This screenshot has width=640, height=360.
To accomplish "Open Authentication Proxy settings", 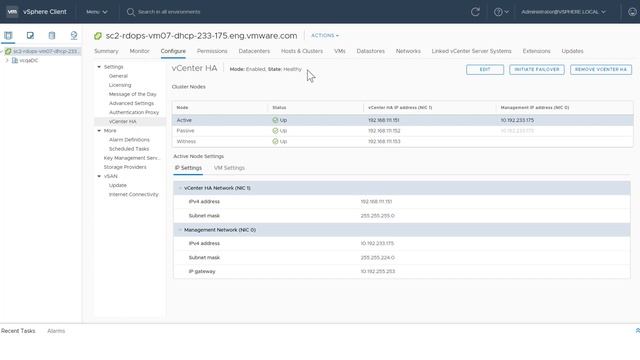I will click(x=134, y=112).
